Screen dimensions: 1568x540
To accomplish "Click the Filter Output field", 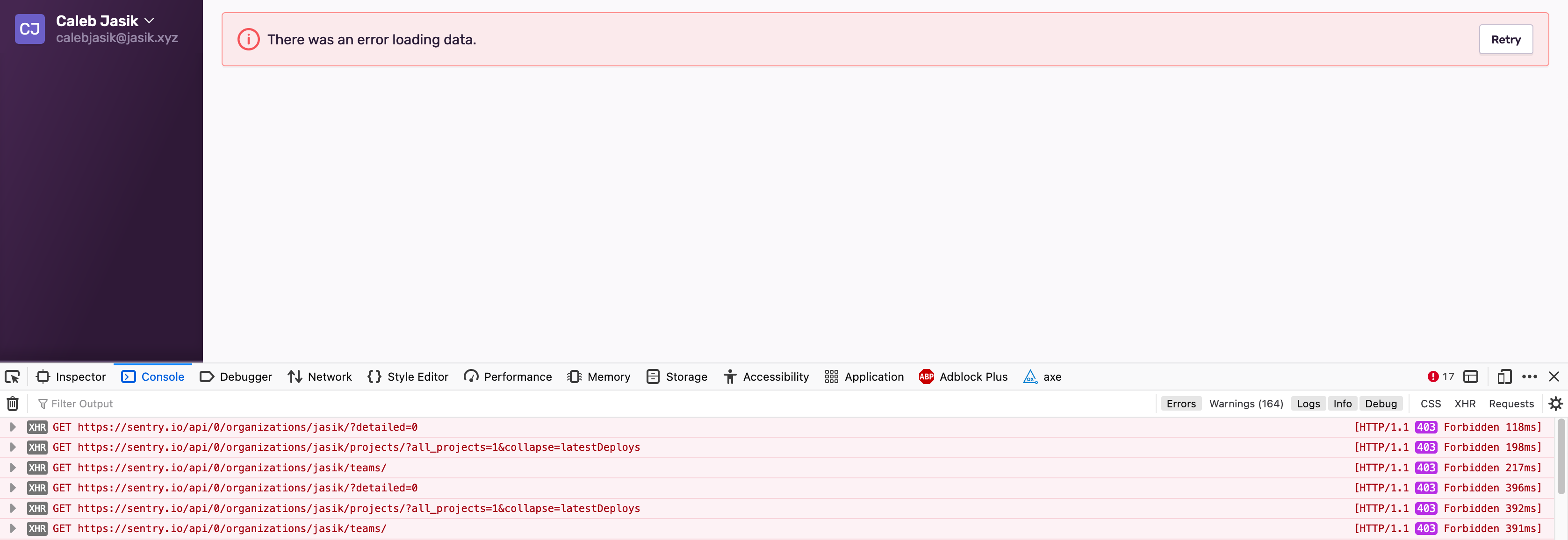I will [x=83, y=403].
